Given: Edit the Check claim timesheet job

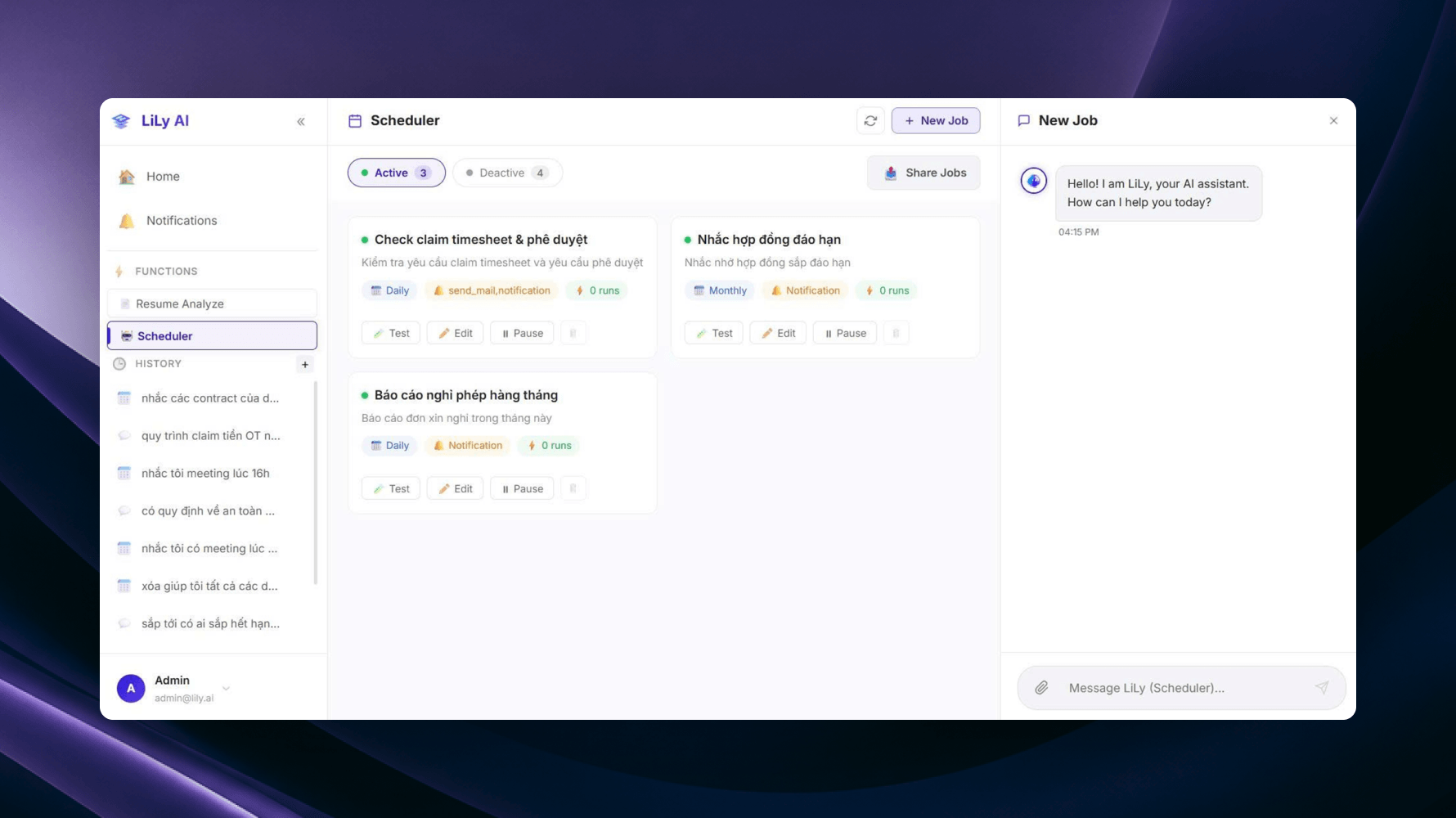Looking at the screenshot, I should [x=456, y=333].
